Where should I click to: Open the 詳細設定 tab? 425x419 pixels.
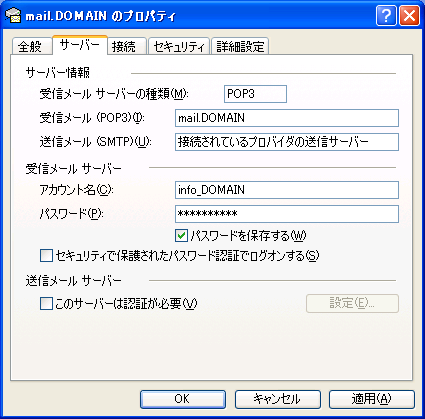tap(240, 47)
